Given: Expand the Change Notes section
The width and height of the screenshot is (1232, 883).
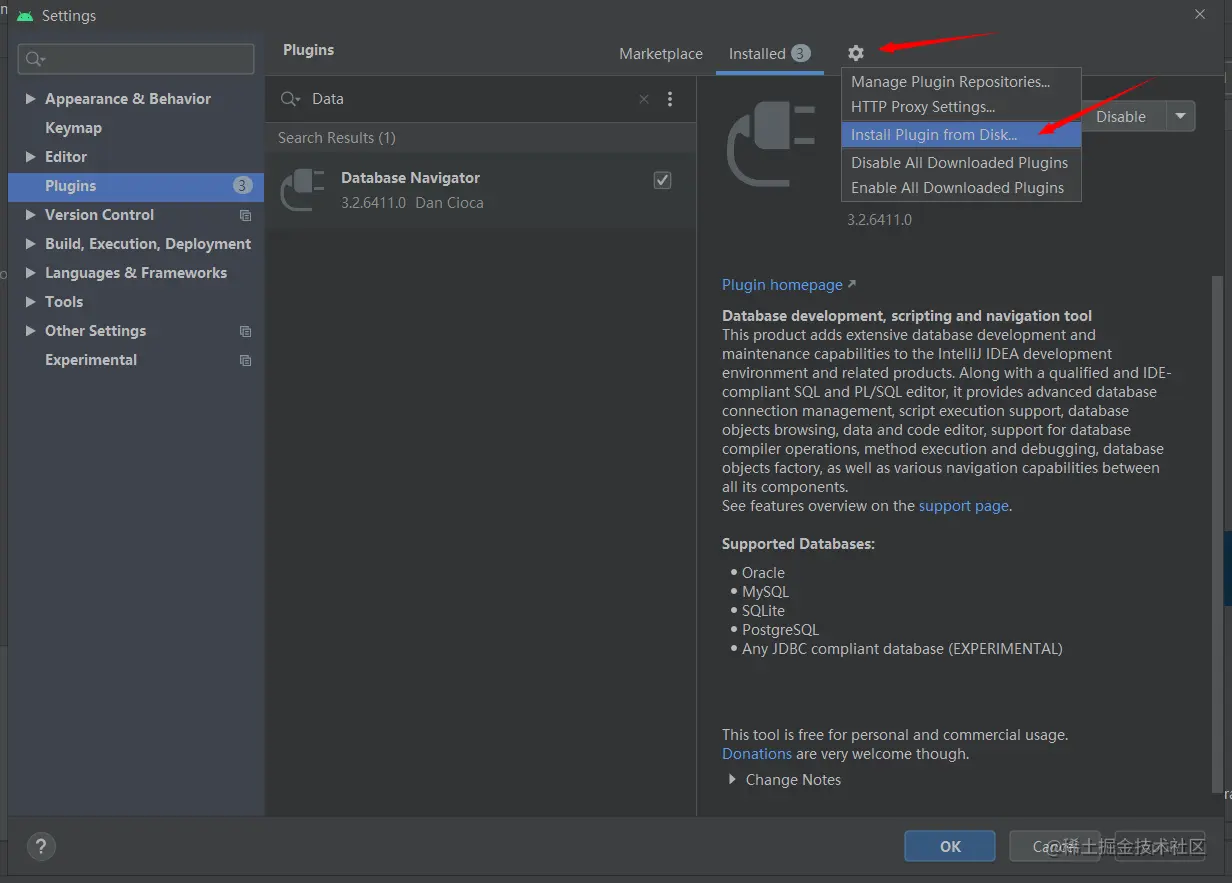Looking at the screenshot, I should 733,780.
